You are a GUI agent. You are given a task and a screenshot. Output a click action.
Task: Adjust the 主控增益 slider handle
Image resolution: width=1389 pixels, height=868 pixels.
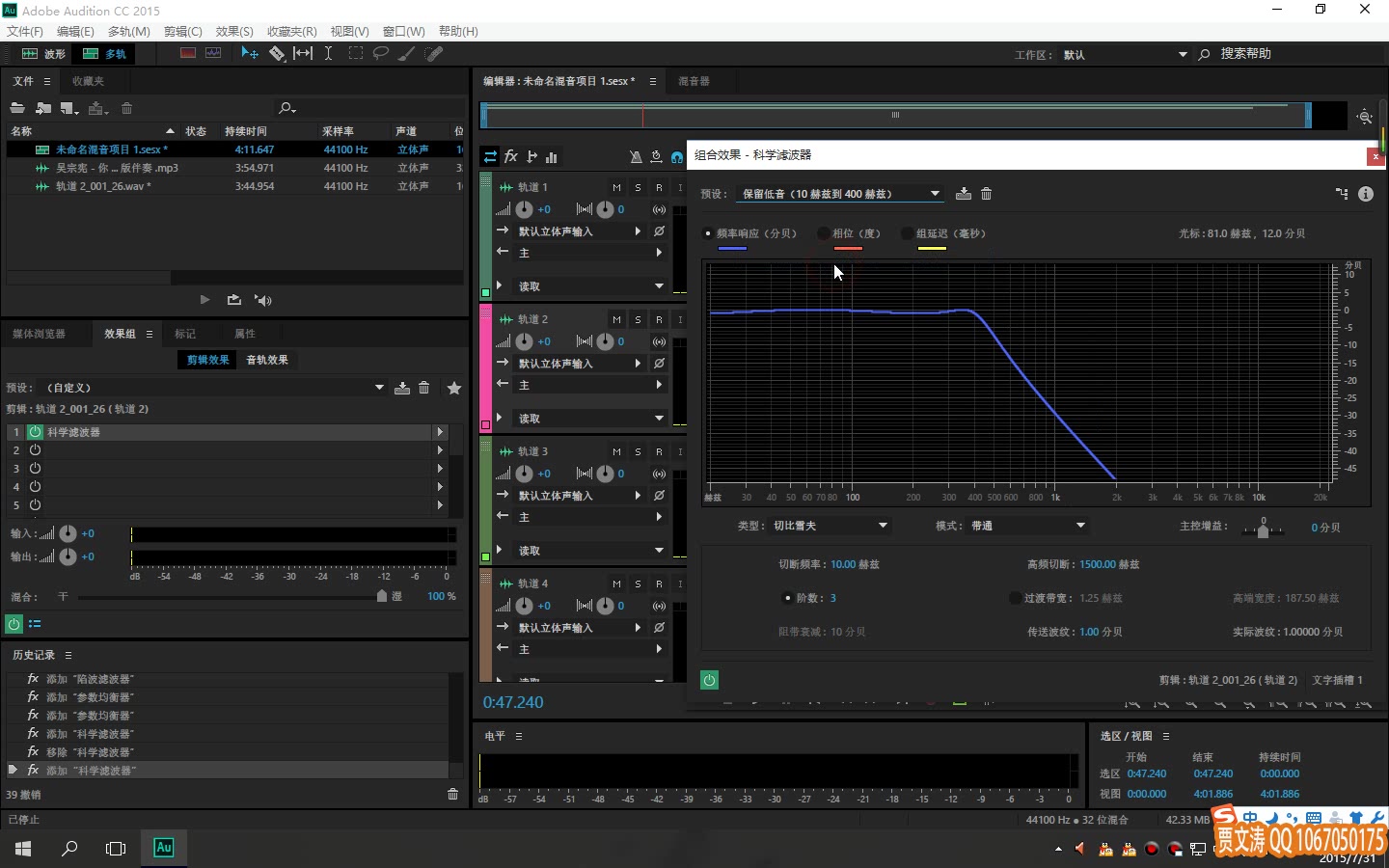coord(1263,529)
